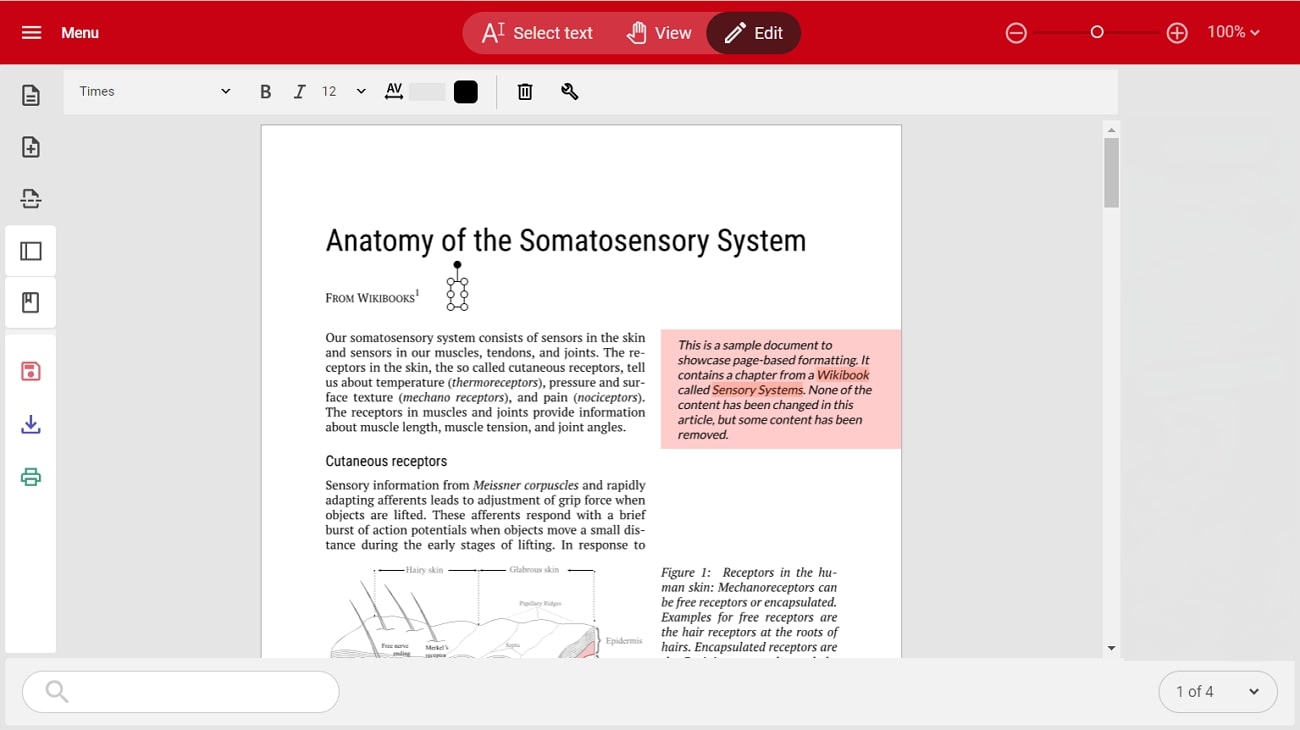This screenshot has height=730, width=1300.
Task: Click the convert file sidebar icon
Action: pos(31,199)
